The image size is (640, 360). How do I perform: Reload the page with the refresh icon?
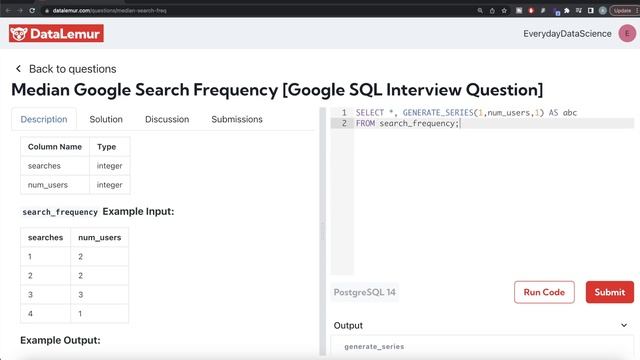(32, 11)
